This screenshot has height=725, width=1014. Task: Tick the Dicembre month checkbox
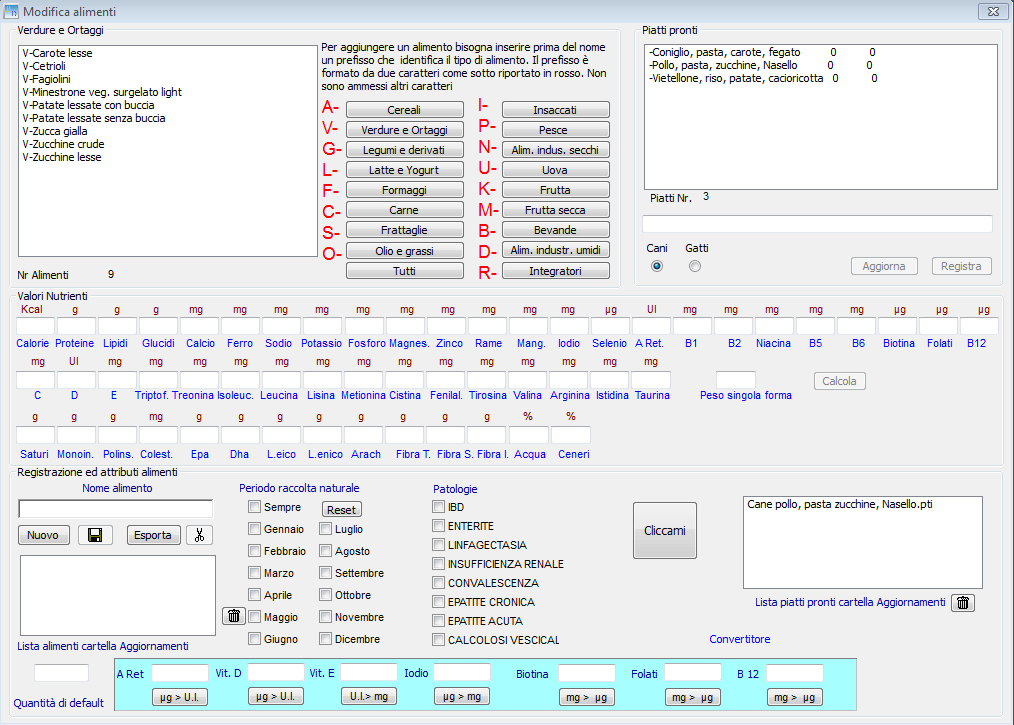click(x=326, y=639)
